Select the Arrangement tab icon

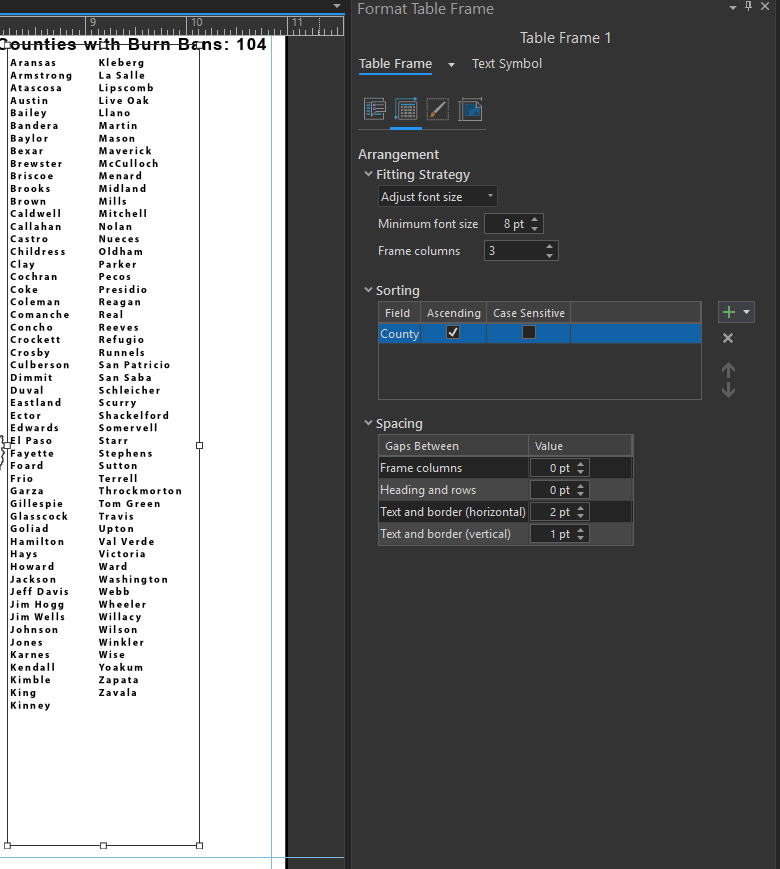(406, 109)
